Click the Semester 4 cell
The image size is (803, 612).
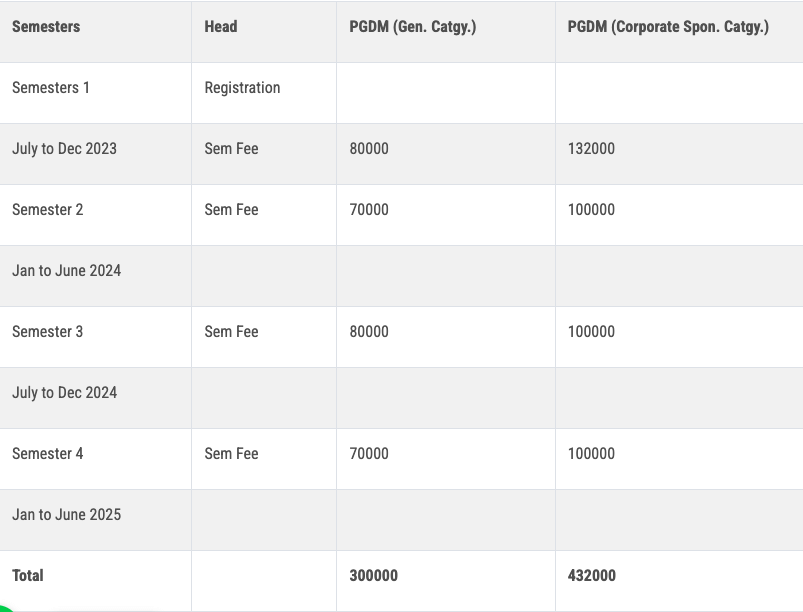tap(48, 454)
